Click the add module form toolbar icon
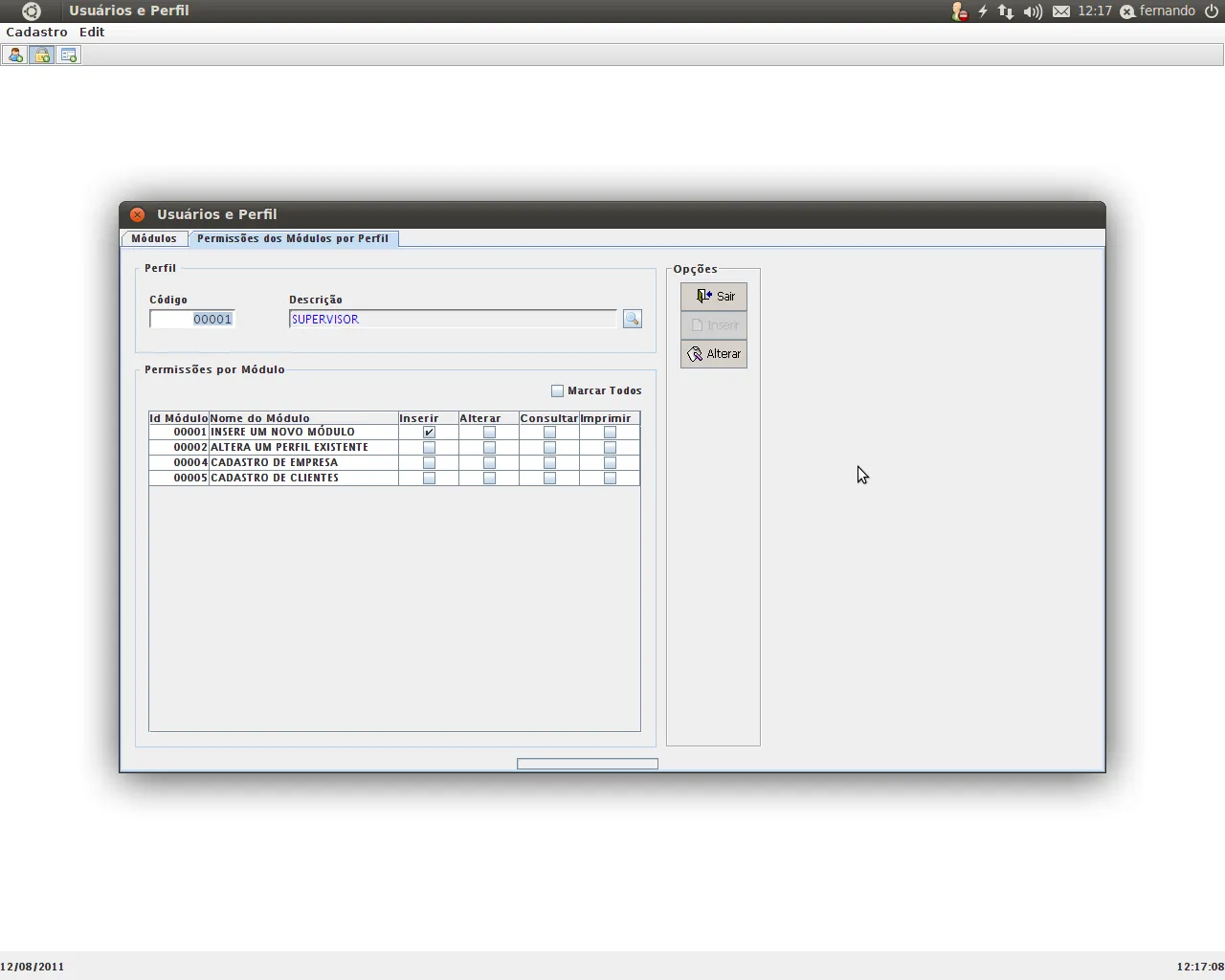The width and height of the screenshot is (1225, 980). [x=68, y=56]
